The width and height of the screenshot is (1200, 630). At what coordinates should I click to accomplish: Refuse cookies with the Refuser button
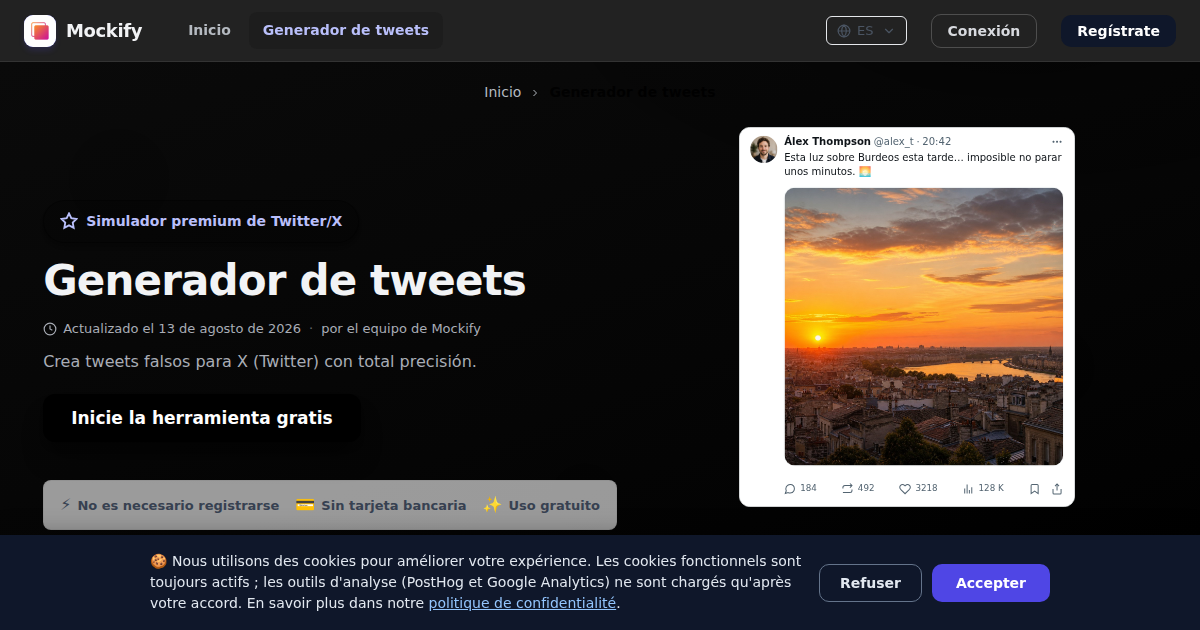click(870, 583)
